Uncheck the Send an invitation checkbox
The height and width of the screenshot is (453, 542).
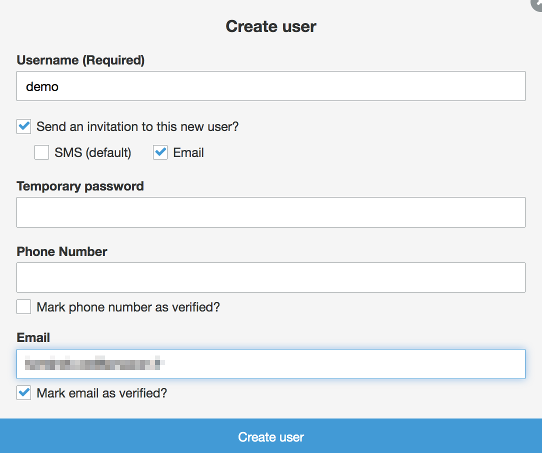click(24, 126)
